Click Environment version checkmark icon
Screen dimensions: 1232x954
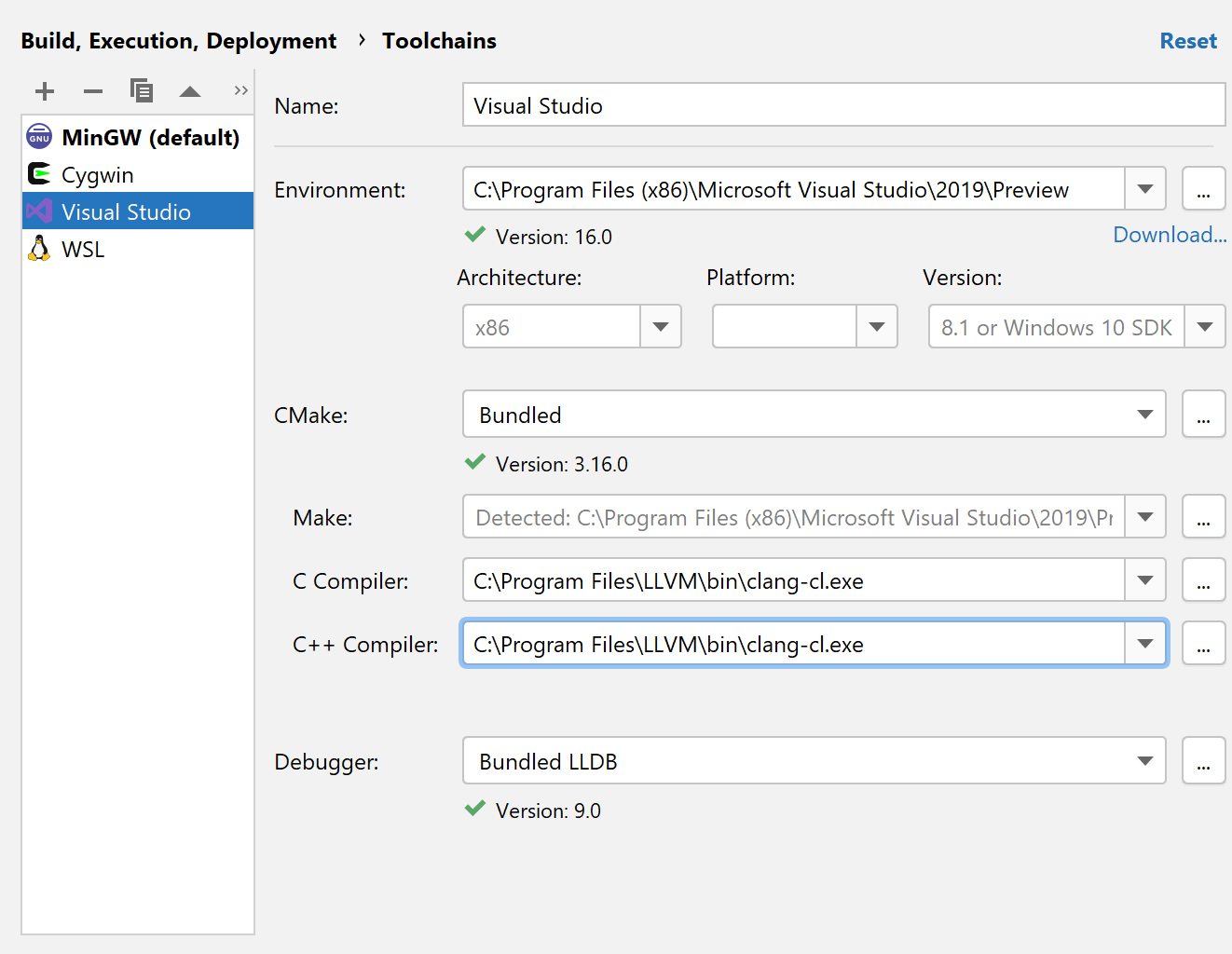tap(475, 235)
